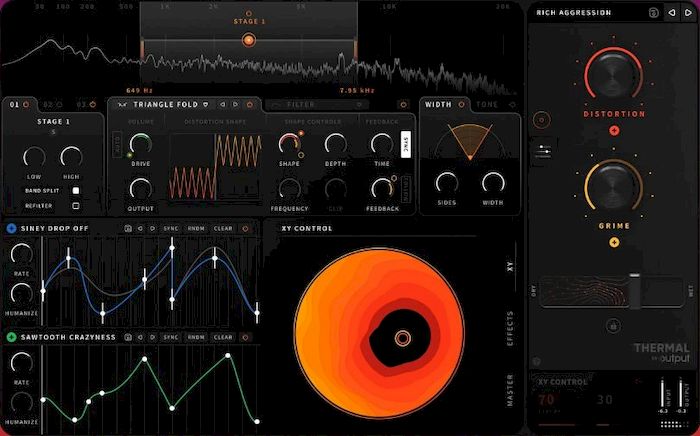Click the Filter dropdown arrow

pyautogui.click(x=359, y=104)
